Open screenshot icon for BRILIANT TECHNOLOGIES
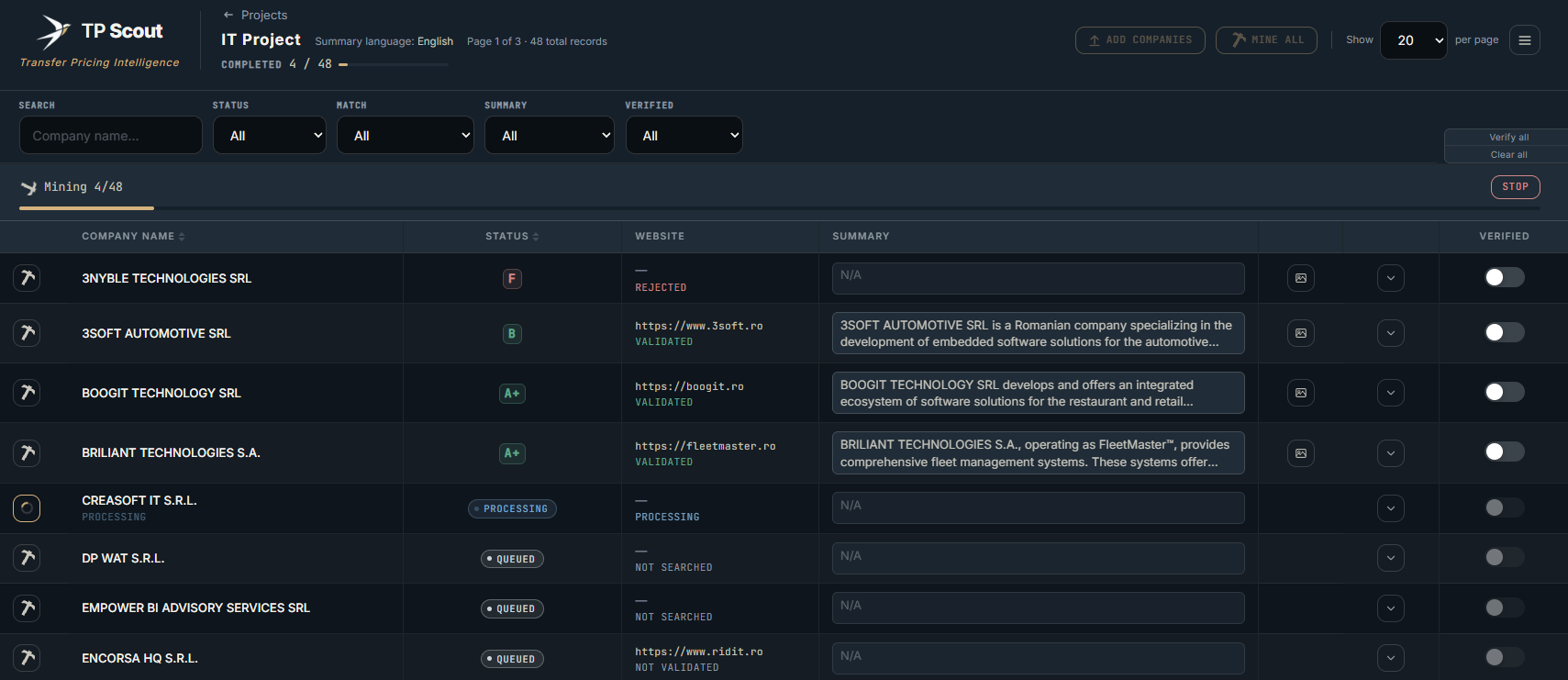Viewport: 1568px width, 680px height. pyautogui.click(x=1301, y=453)
